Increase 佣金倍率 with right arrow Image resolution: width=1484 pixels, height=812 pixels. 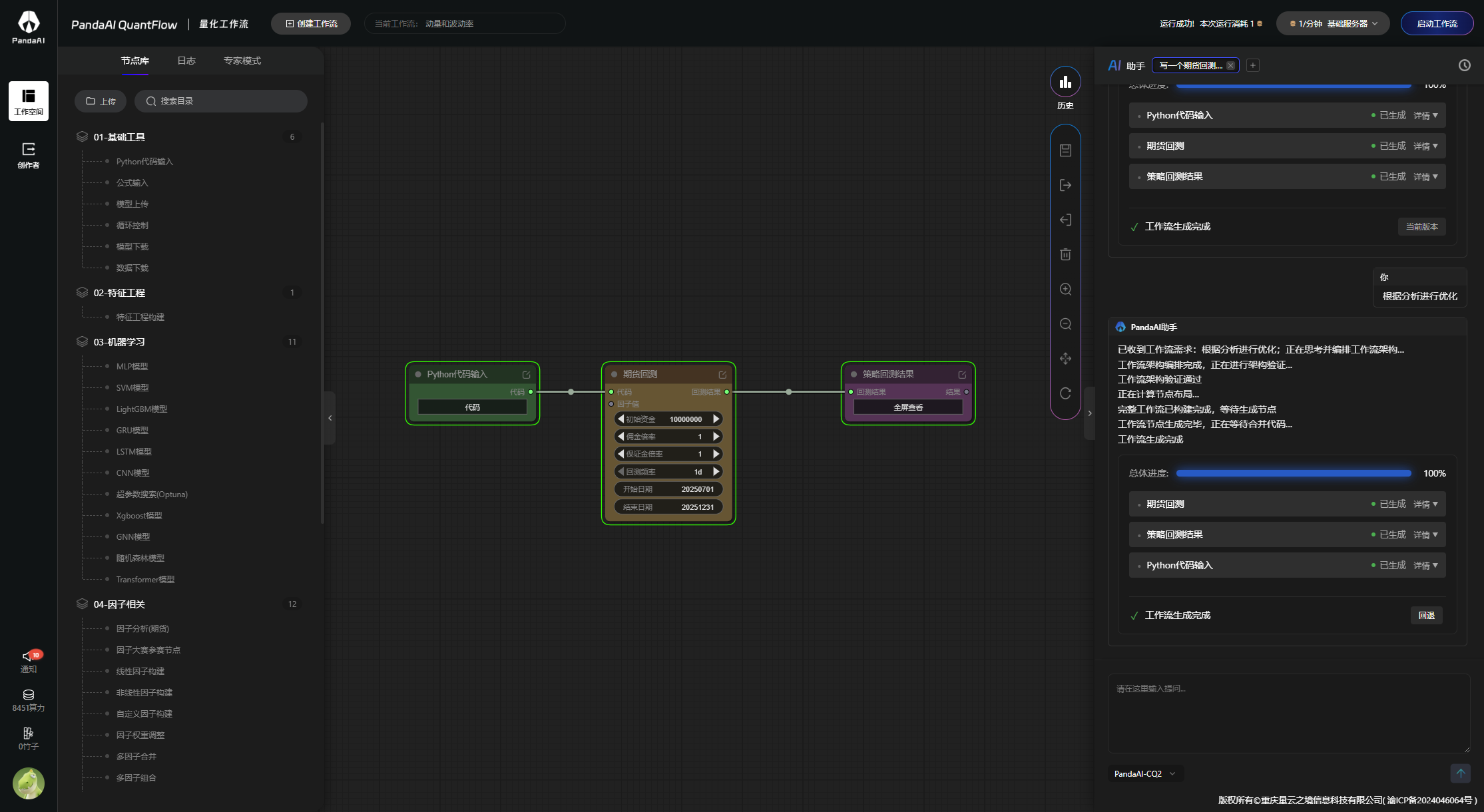[x=716, y=437]
